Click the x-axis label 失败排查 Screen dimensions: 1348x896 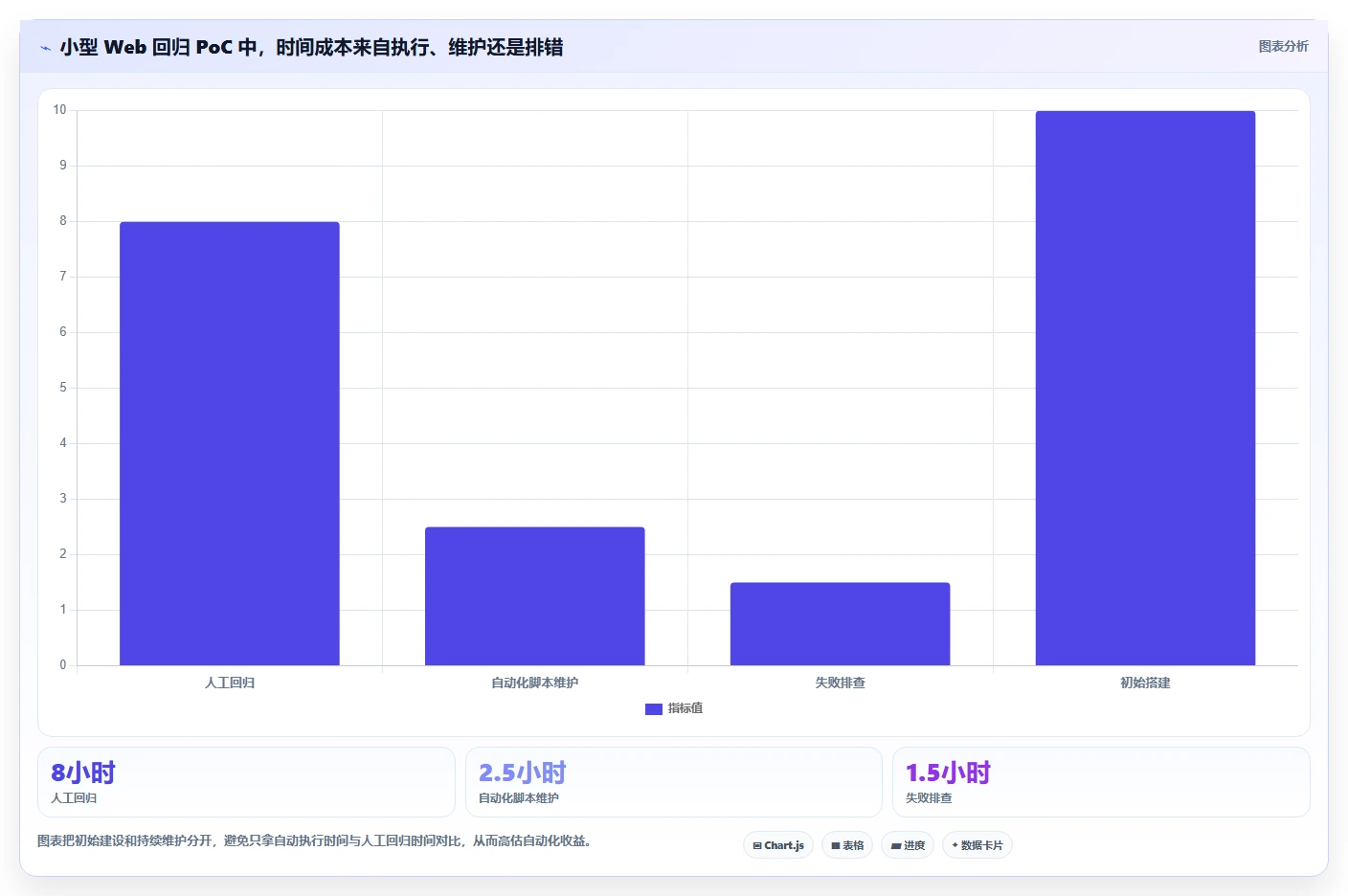pos(840,683)
